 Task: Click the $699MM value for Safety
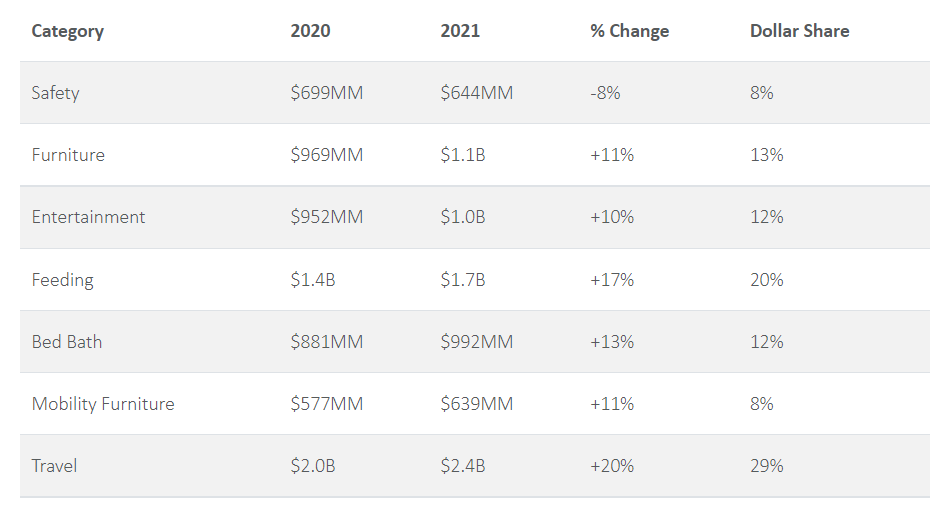tap(326, 93)
